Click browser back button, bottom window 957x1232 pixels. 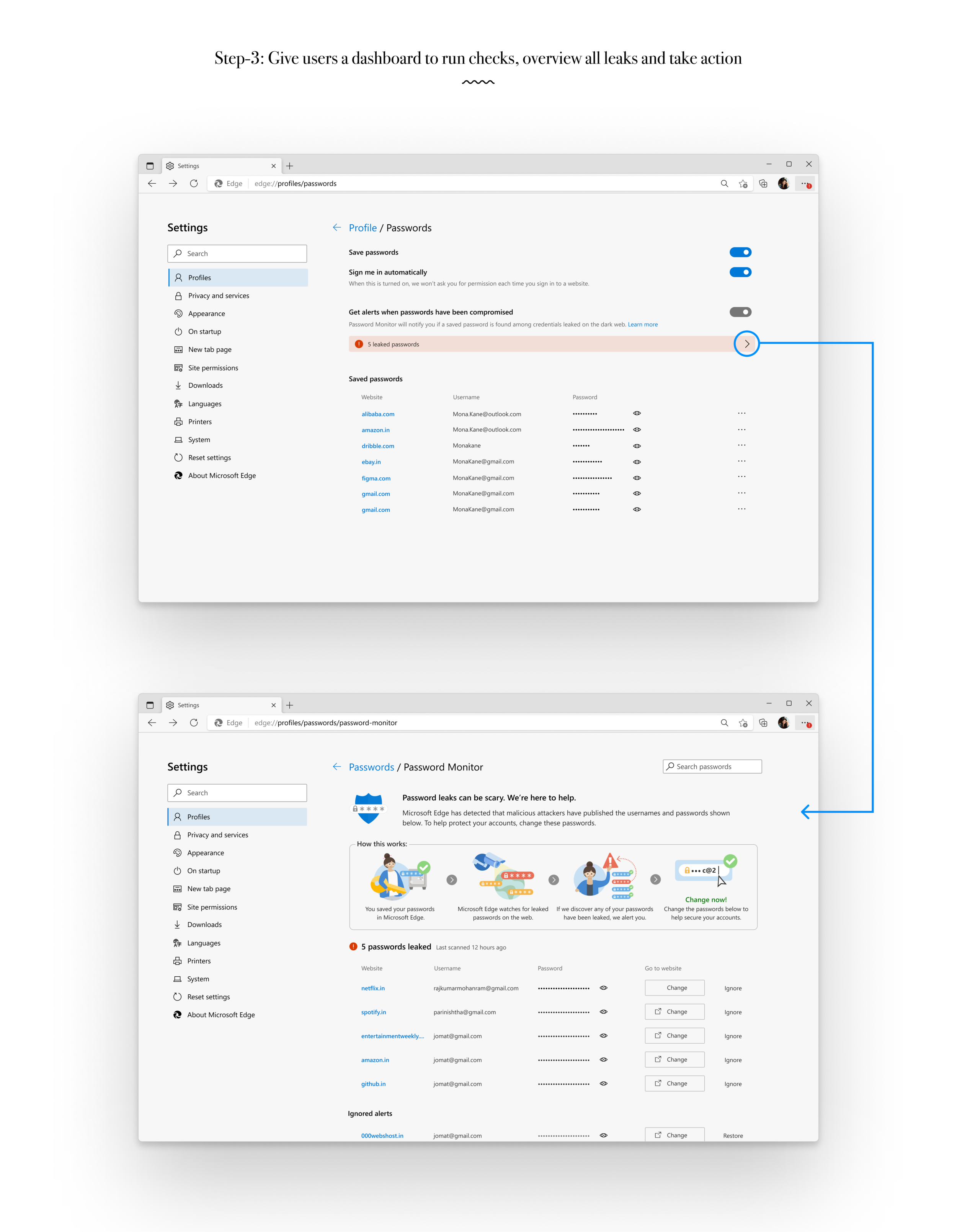click(x=152, y=723)
